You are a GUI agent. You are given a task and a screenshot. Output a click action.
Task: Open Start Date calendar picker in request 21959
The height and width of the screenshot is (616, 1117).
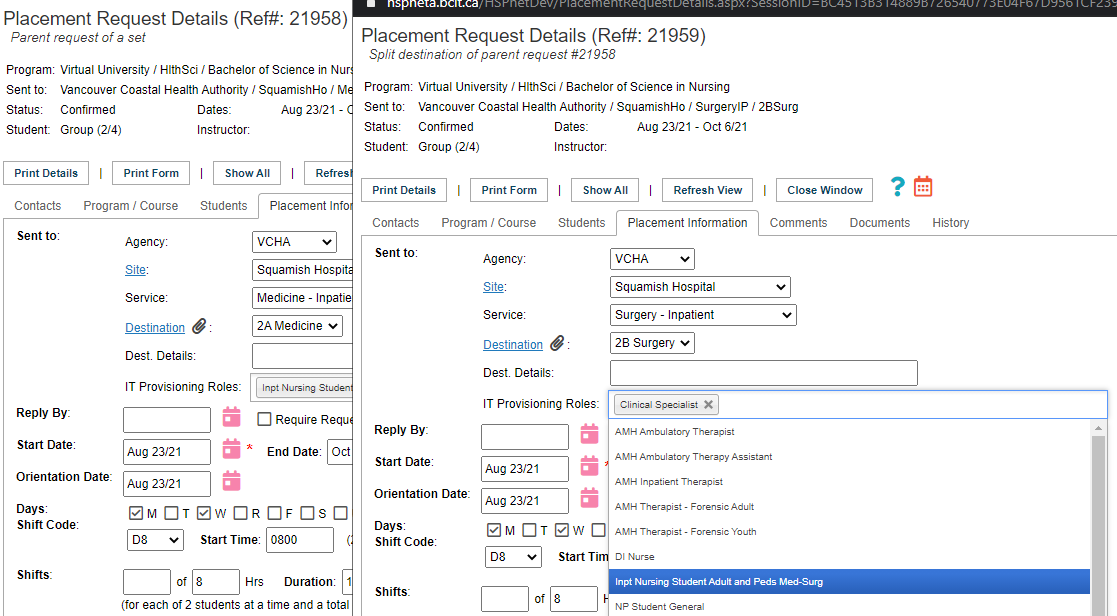click(589, 466)
